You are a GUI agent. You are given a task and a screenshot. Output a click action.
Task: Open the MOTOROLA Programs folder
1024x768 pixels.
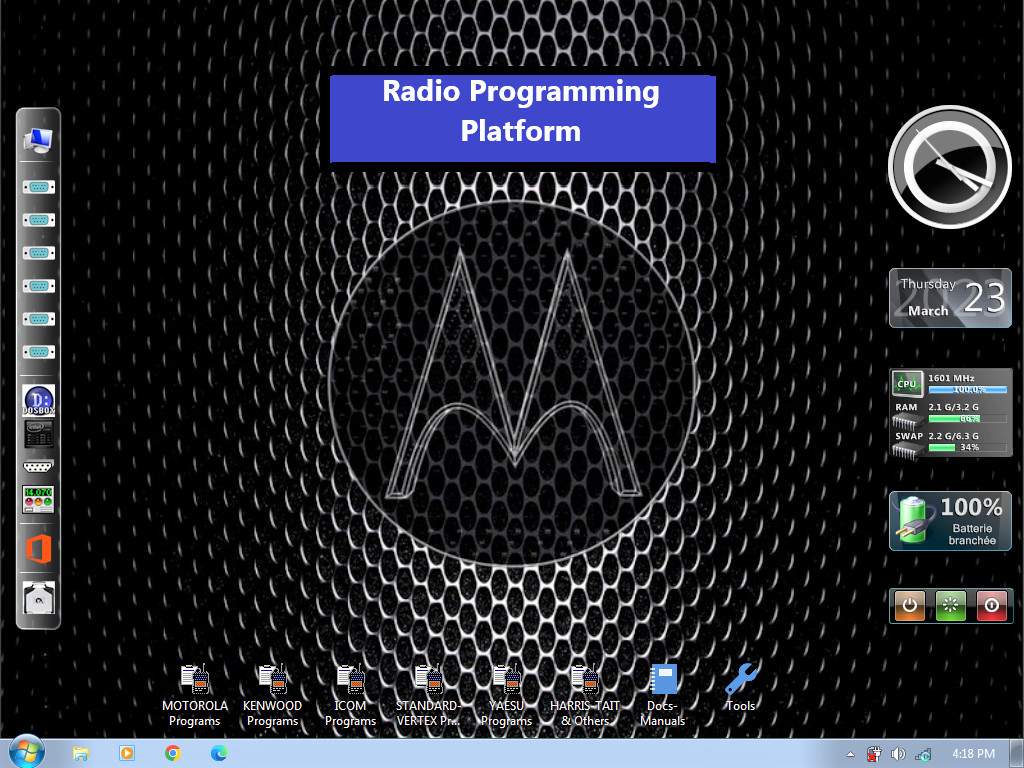(194, 681)
